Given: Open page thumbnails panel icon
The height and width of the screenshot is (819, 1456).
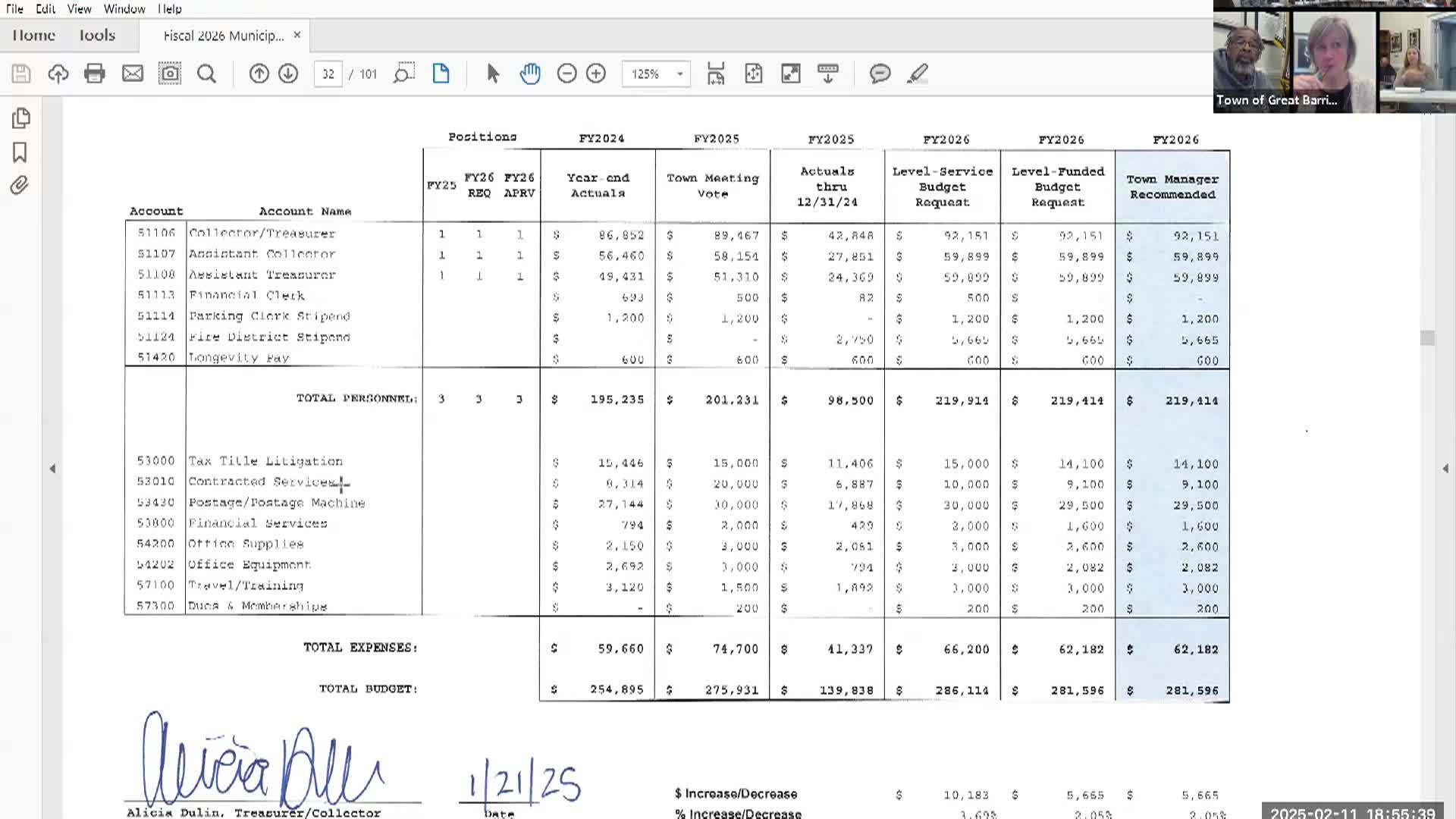Looking at the screenshot, I should point(20,118).
